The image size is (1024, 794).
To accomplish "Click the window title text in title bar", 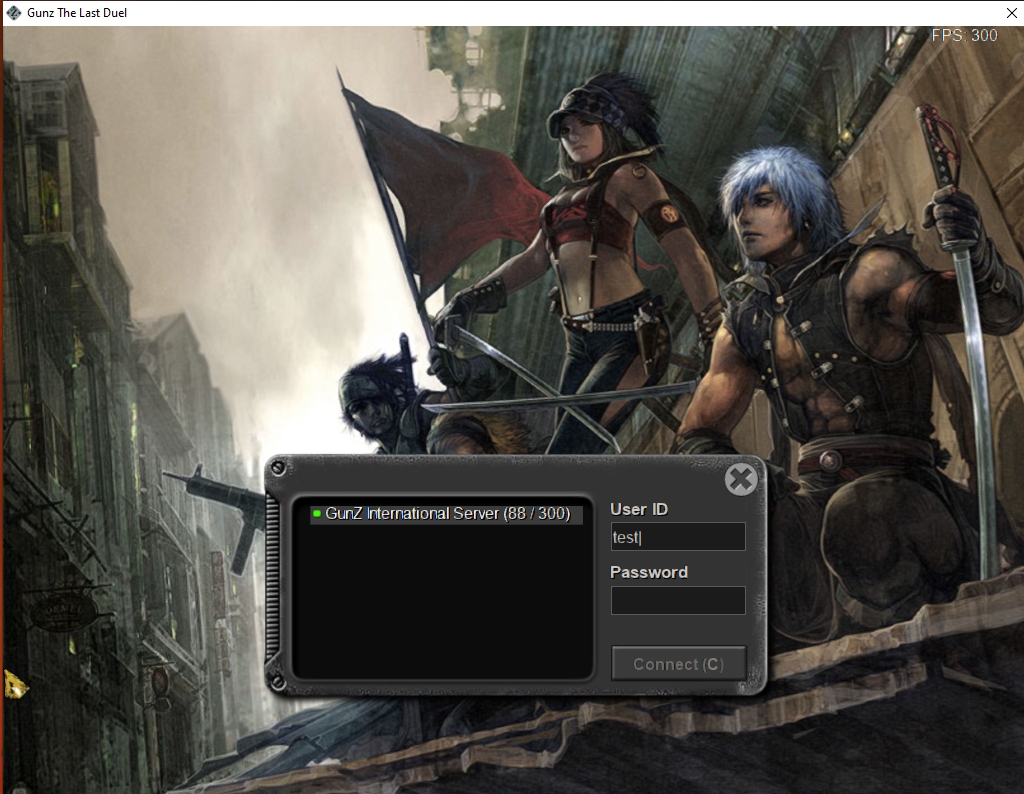I will pos(77,13).
